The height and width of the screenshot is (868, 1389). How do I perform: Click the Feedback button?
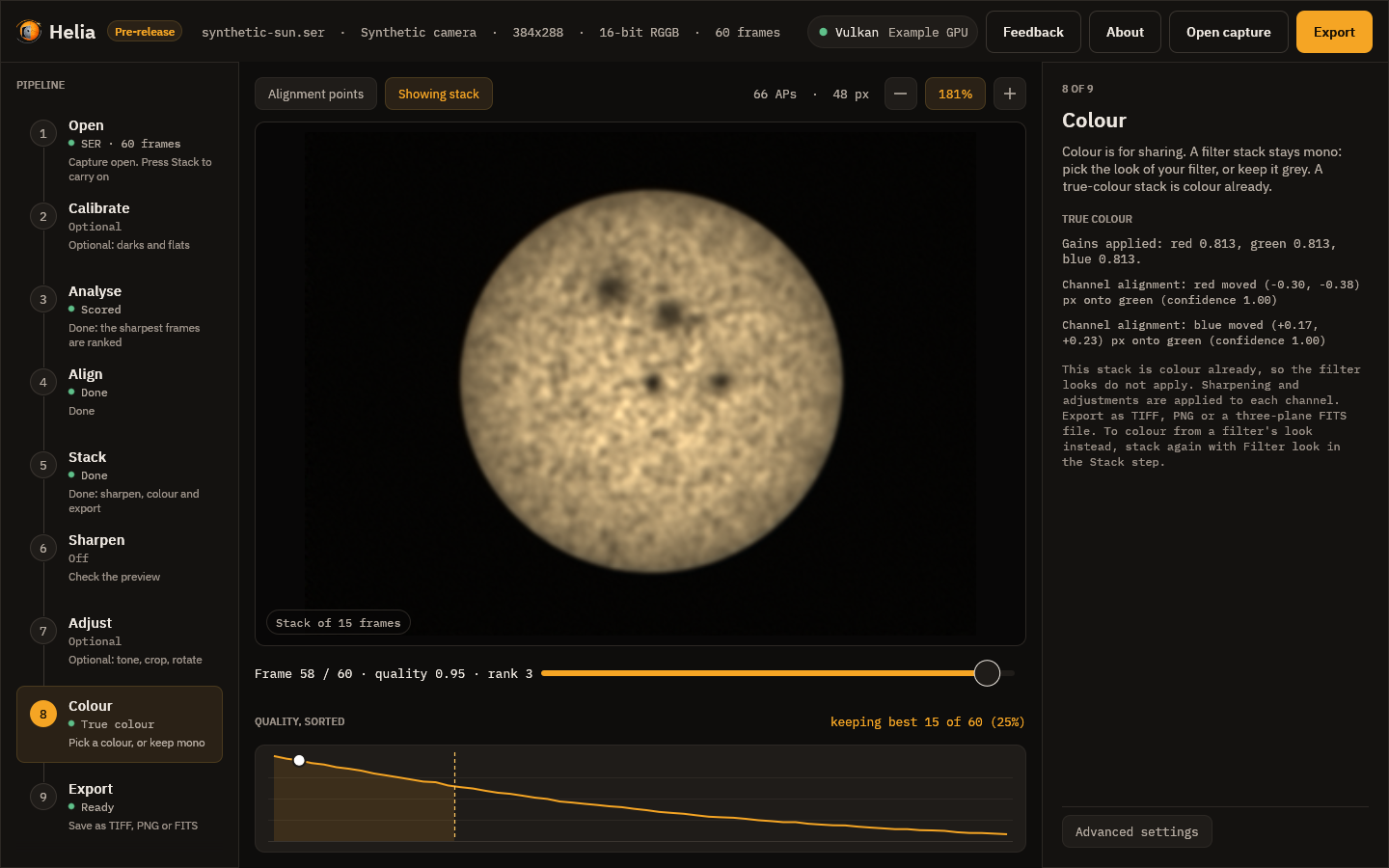(1033, 32)
